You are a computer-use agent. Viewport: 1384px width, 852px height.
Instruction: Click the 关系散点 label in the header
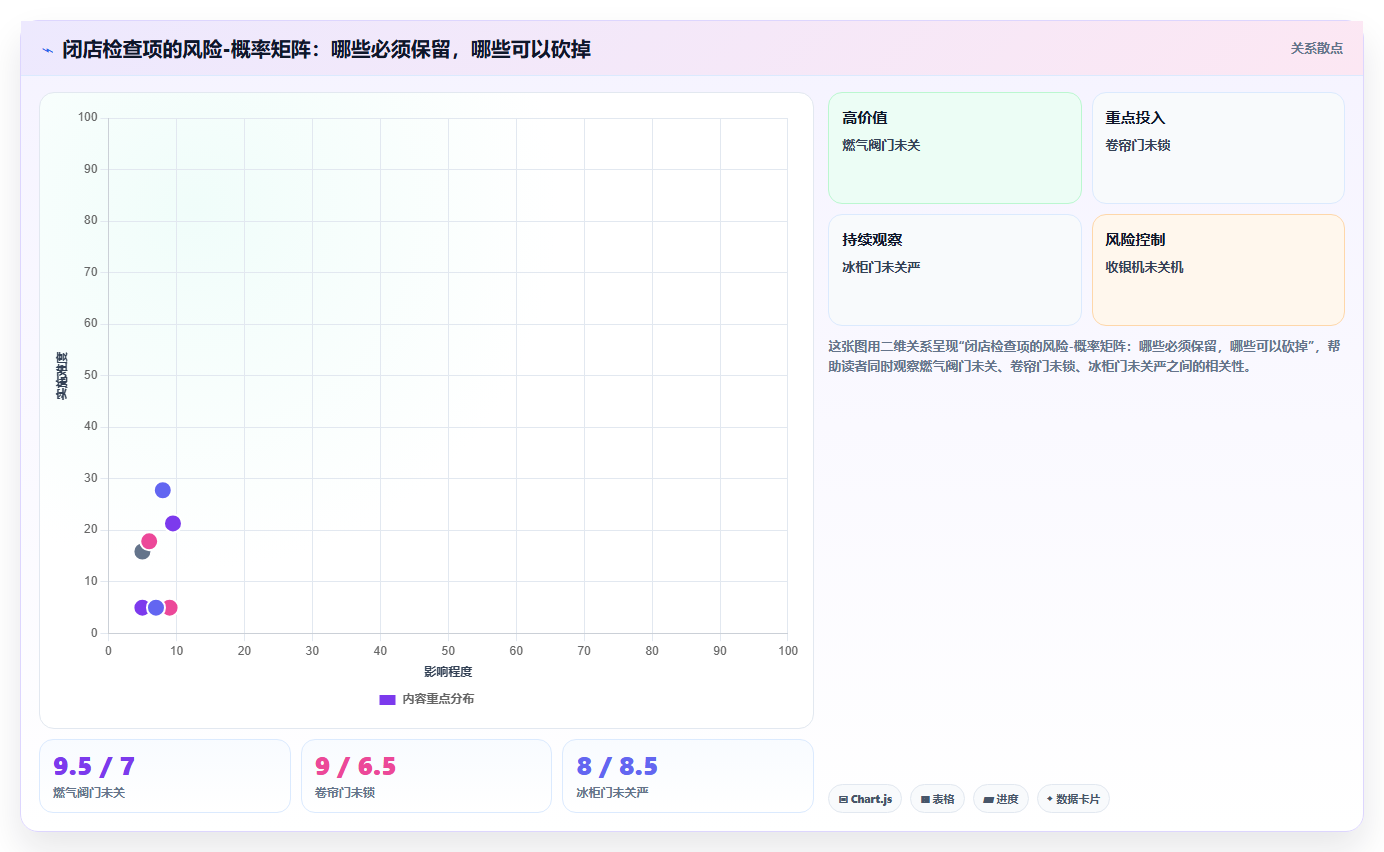(1317, 48)
